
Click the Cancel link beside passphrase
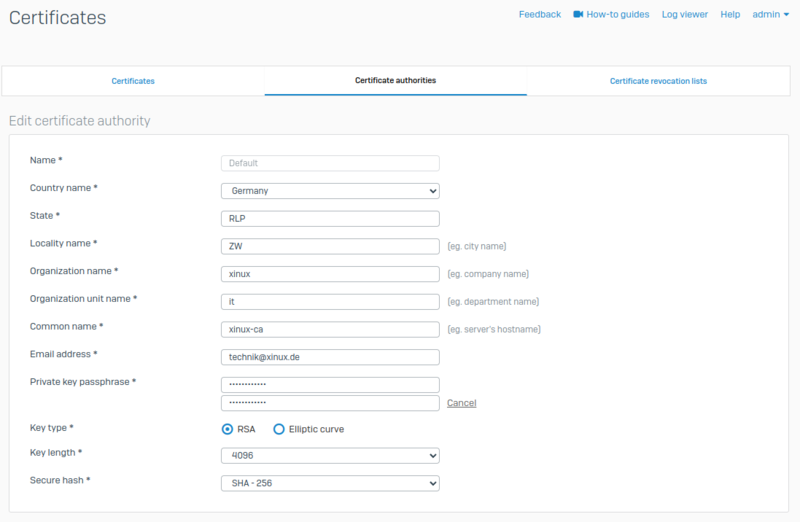click(461, 403)
